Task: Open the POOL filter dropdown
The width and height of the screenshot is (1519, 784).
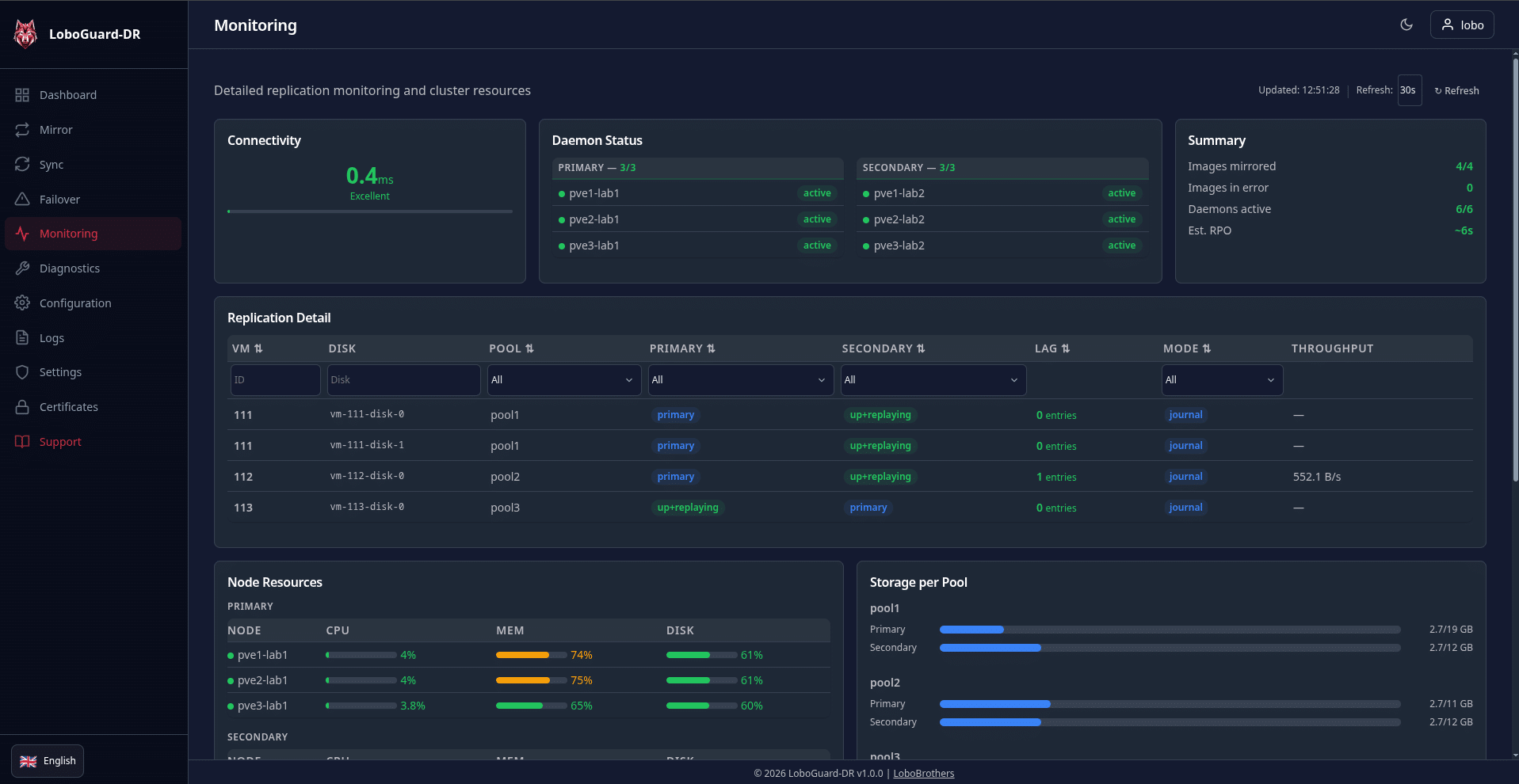Action: coord(563,380)
